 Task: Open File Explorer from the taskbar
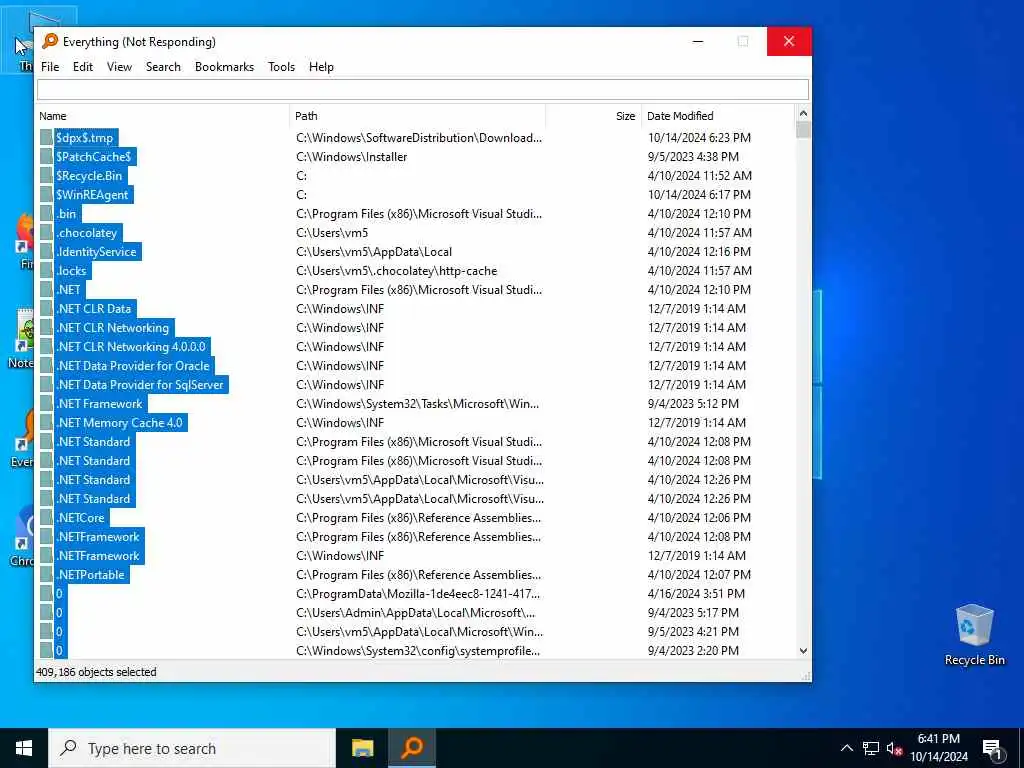362,748
